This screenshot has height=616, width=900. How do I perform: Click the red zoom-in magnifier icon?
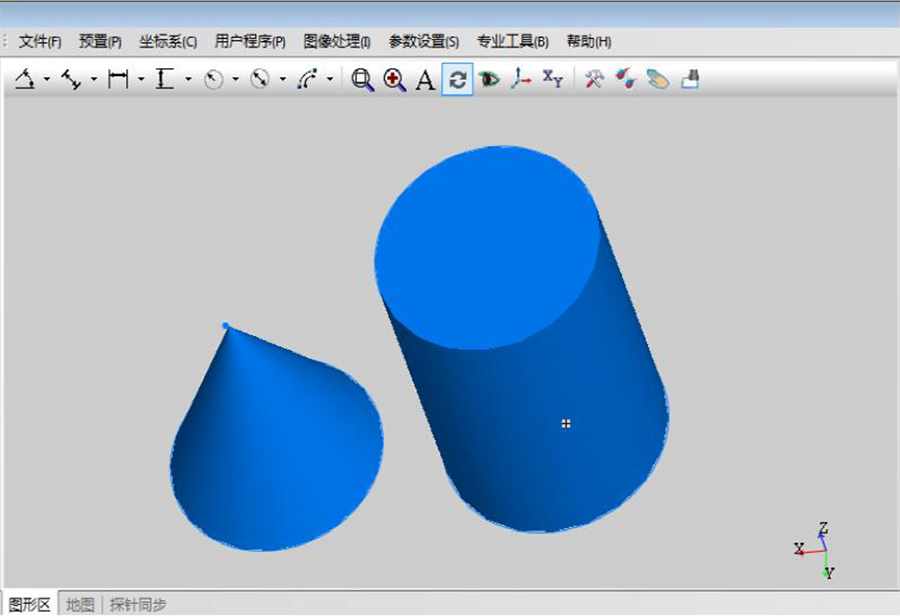(394, 80)
